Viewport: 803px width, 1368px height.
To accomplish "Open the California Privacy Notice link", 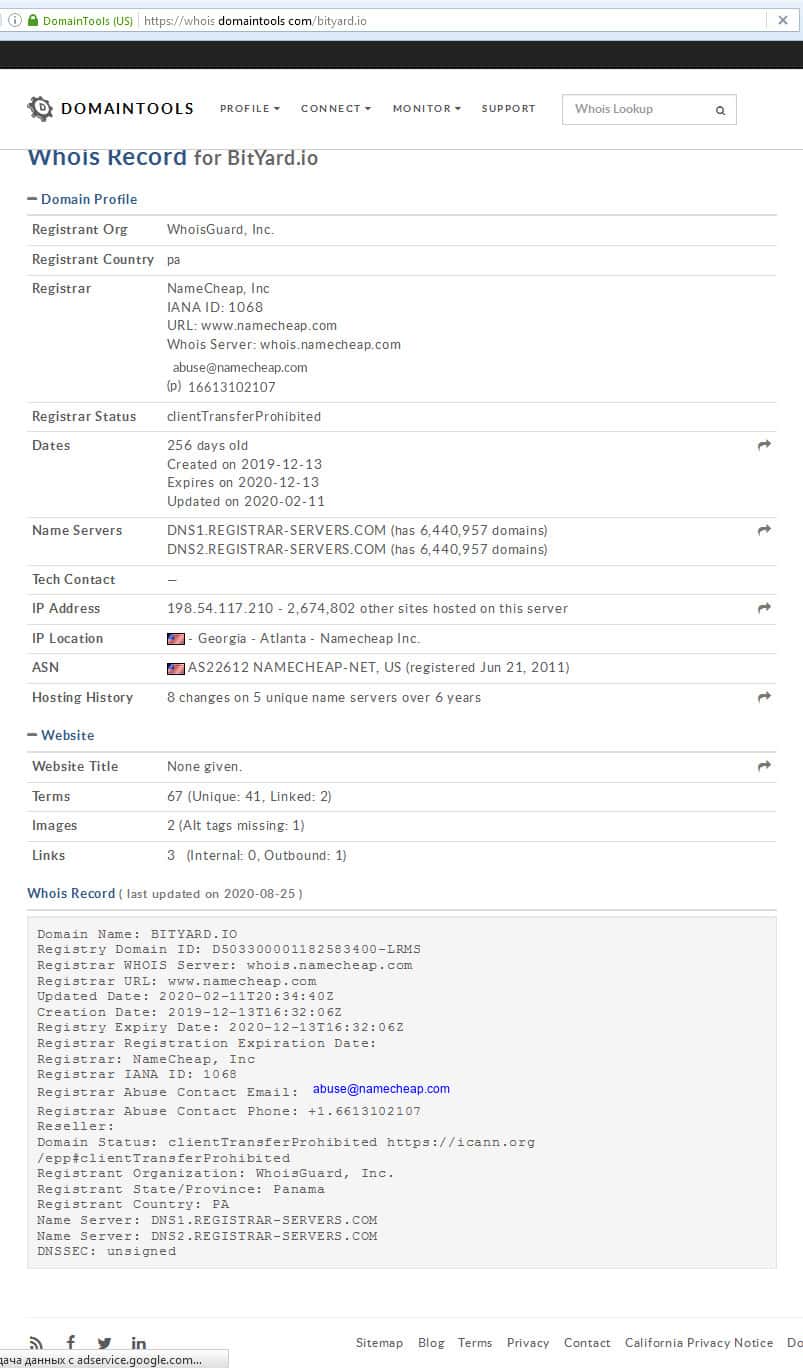I will point(699,1343).
